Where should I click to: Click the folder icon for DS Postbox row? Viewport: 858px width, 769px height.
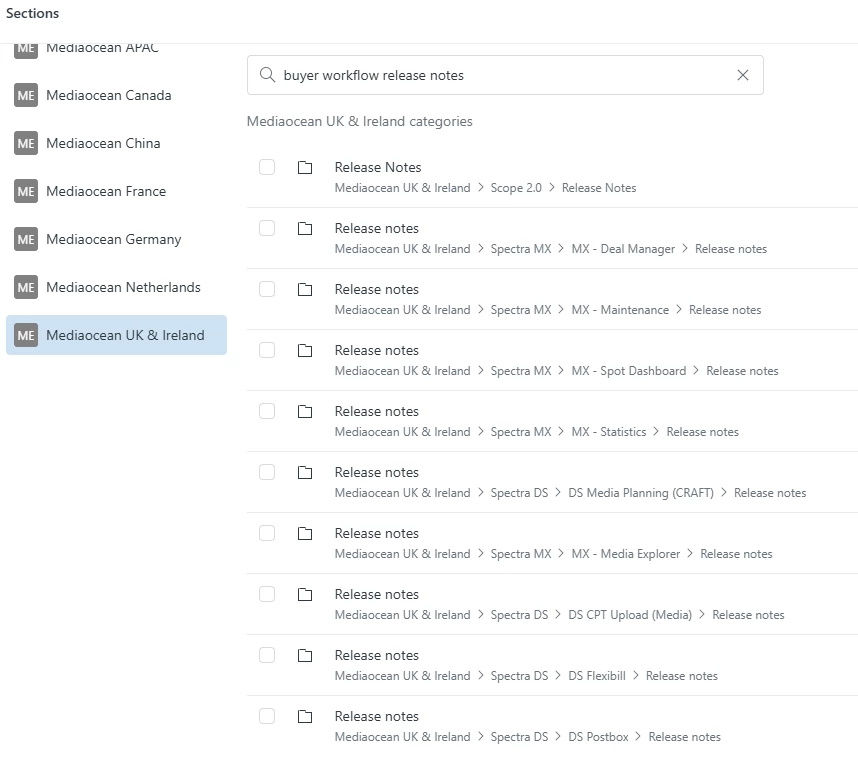(x=305, y=716)
